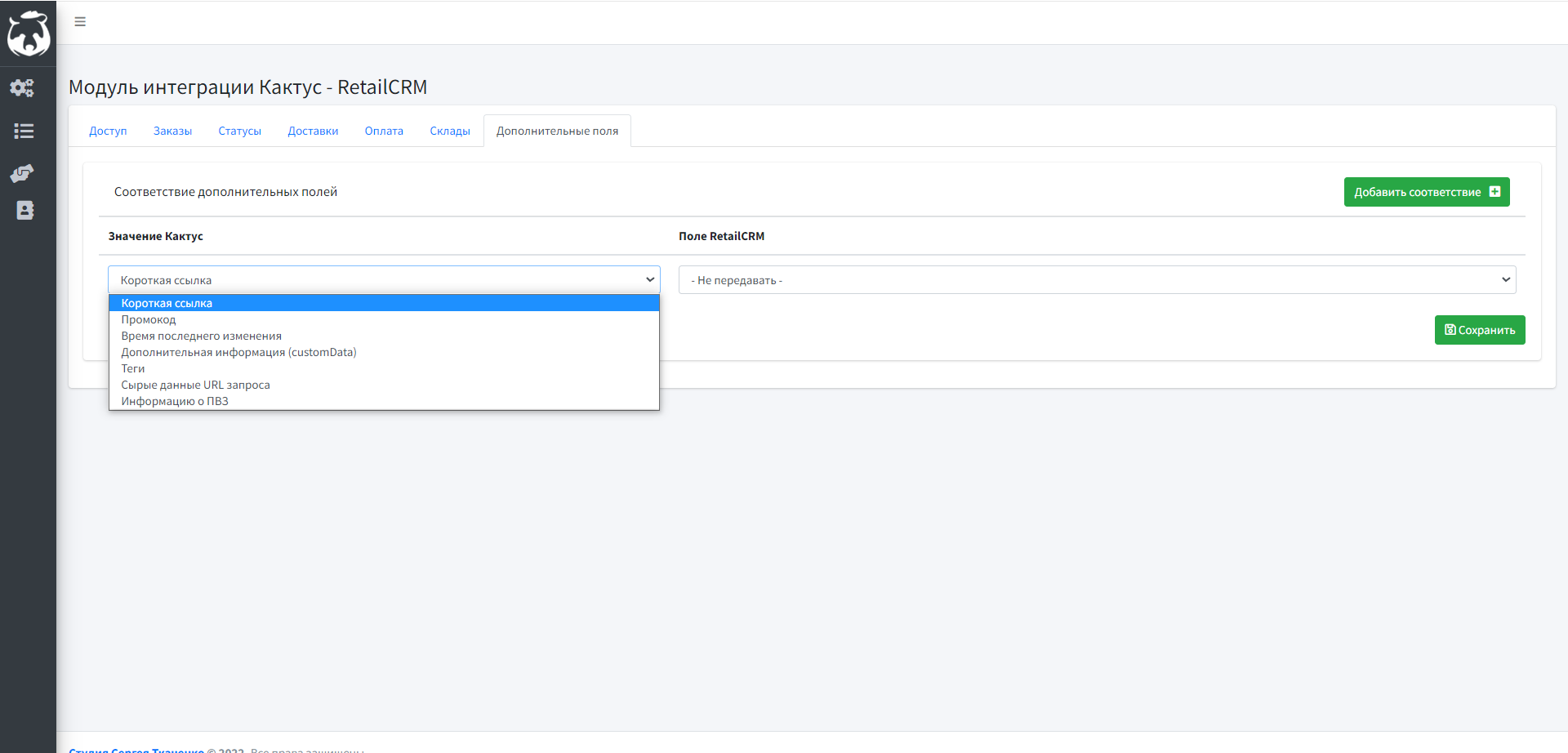Open the settings gears sidebar icon
The width and height of the screenshot is (1568, 753).
click(x=22, y=87)
